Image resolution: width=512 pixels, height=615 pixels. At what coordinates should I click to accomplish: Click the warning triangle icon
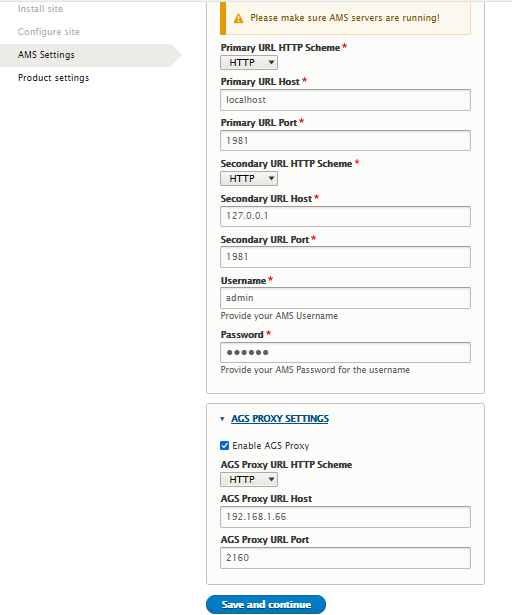tap(238, 18)
